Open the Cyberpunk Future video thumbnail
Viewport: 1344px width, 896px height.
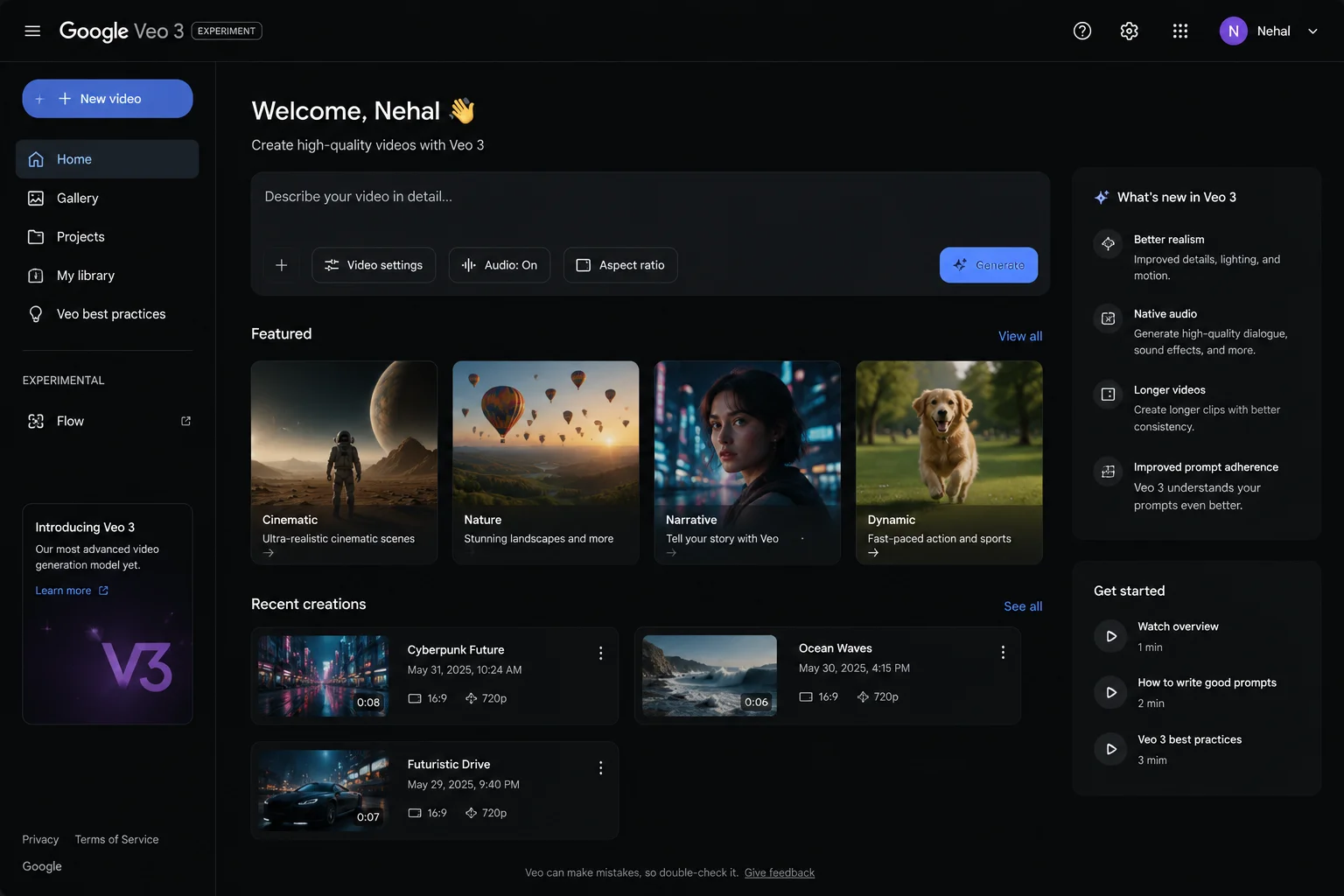tap(324, 676)
